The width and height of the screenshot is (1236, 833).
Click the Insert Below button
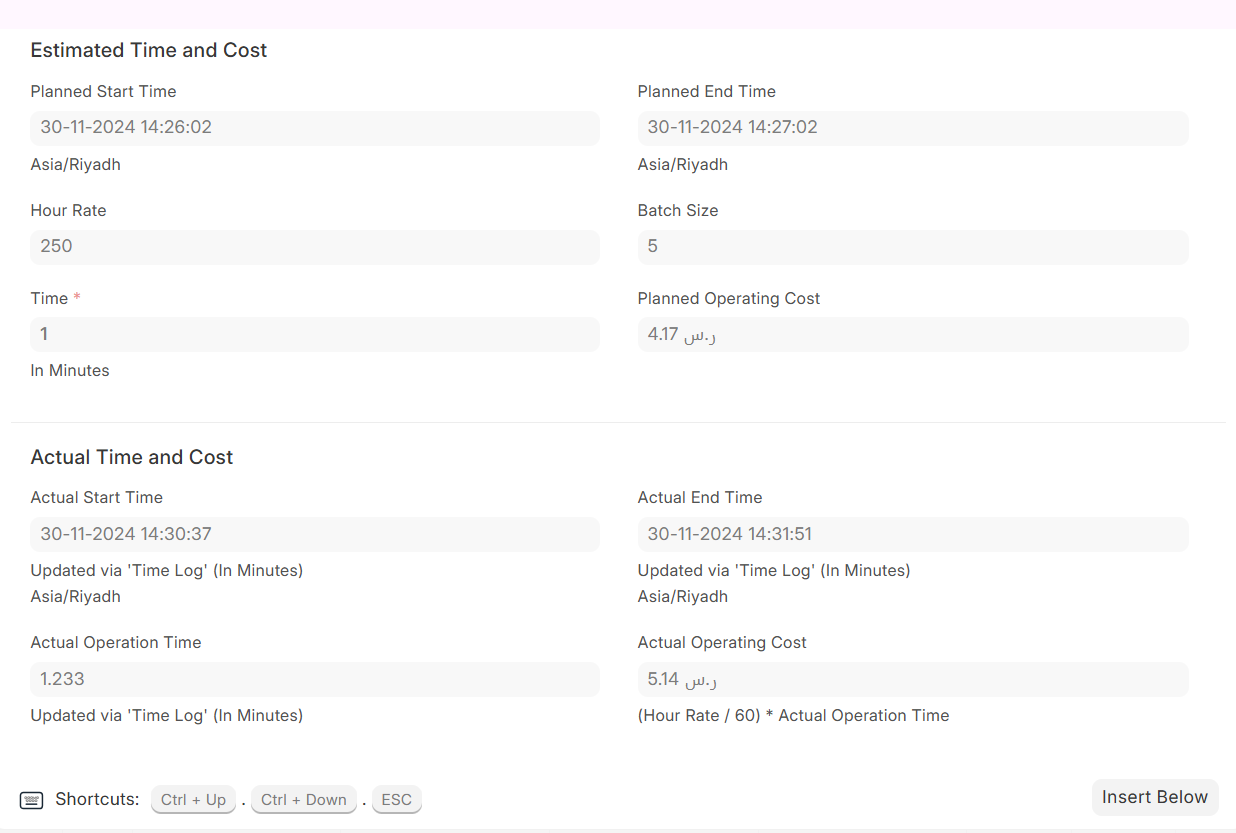tap(1154, 797)
